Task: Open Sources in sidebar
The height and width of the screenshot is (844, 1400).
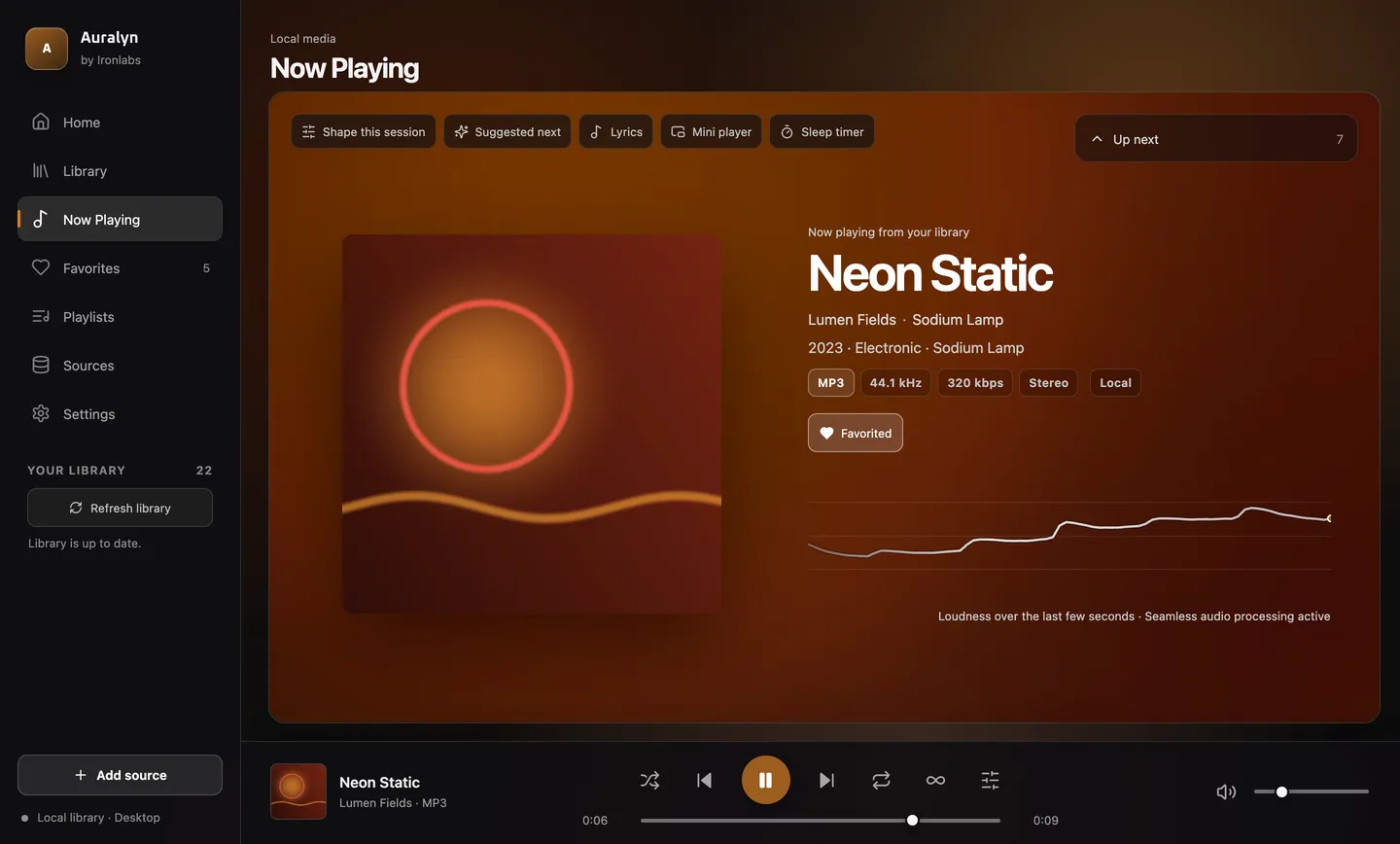Action: 120,366
